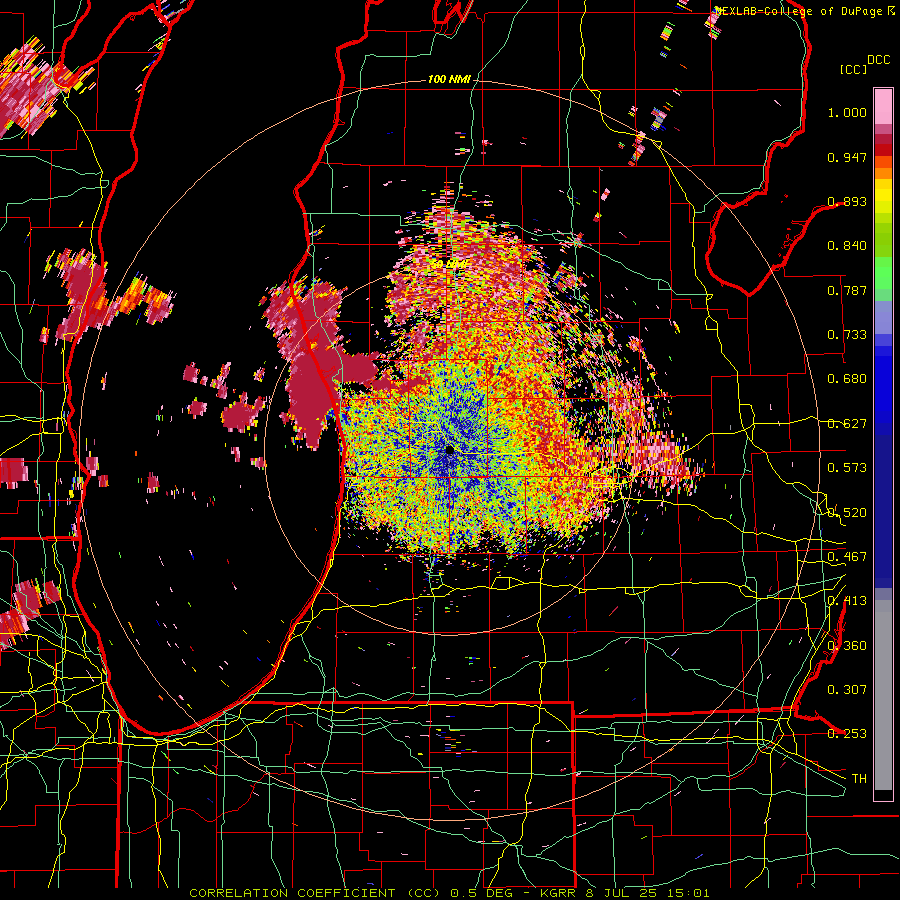Click the TH threshold label on the legend
Image resolution: width=900 pixels, height=900 pixels.
(859, 779)
